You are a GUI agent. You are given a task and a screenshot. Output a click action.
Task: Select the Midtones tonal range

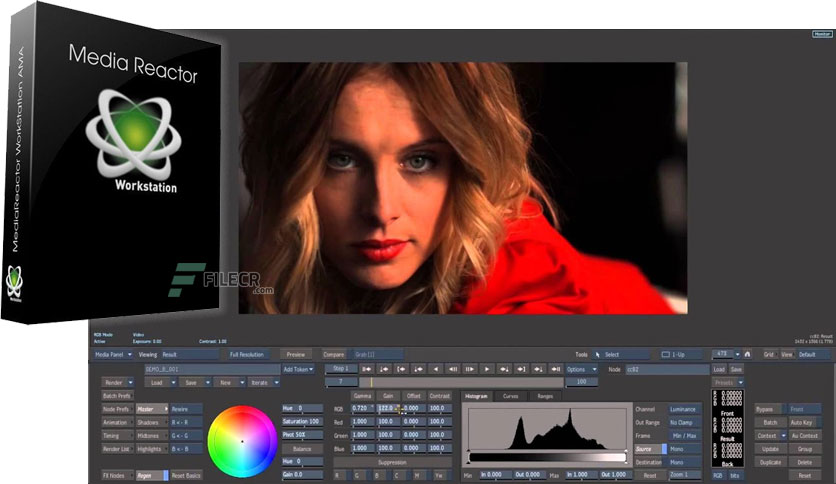(x=152, y=435)
